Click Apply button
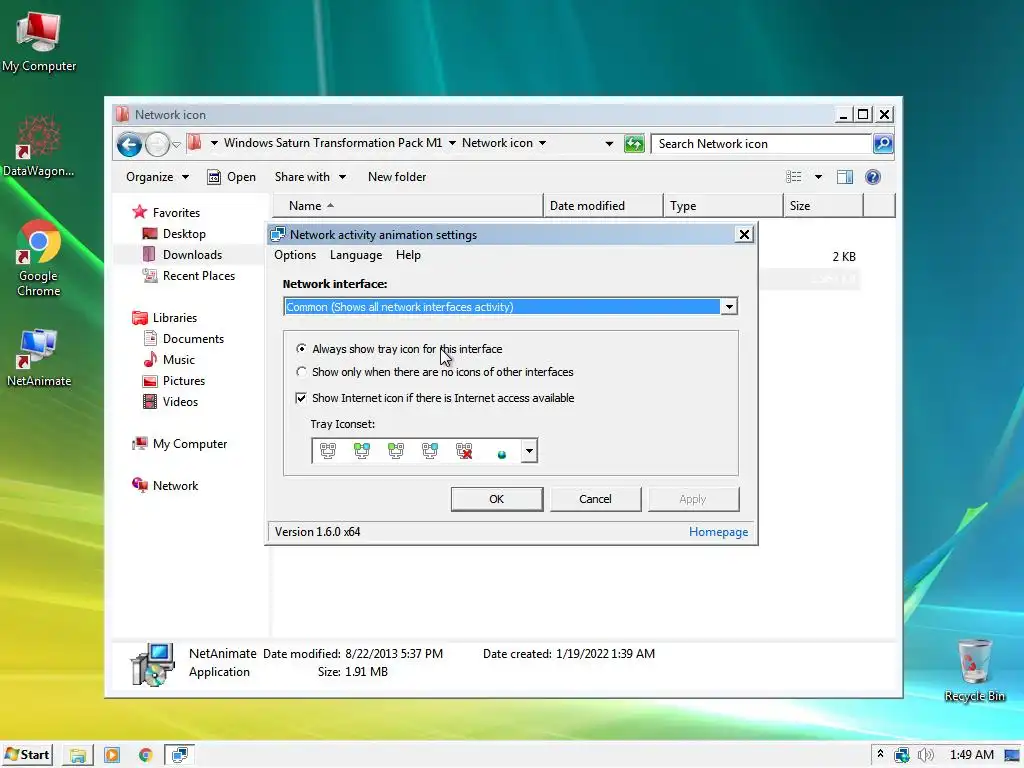1024x768 pixels. (693, 499)
